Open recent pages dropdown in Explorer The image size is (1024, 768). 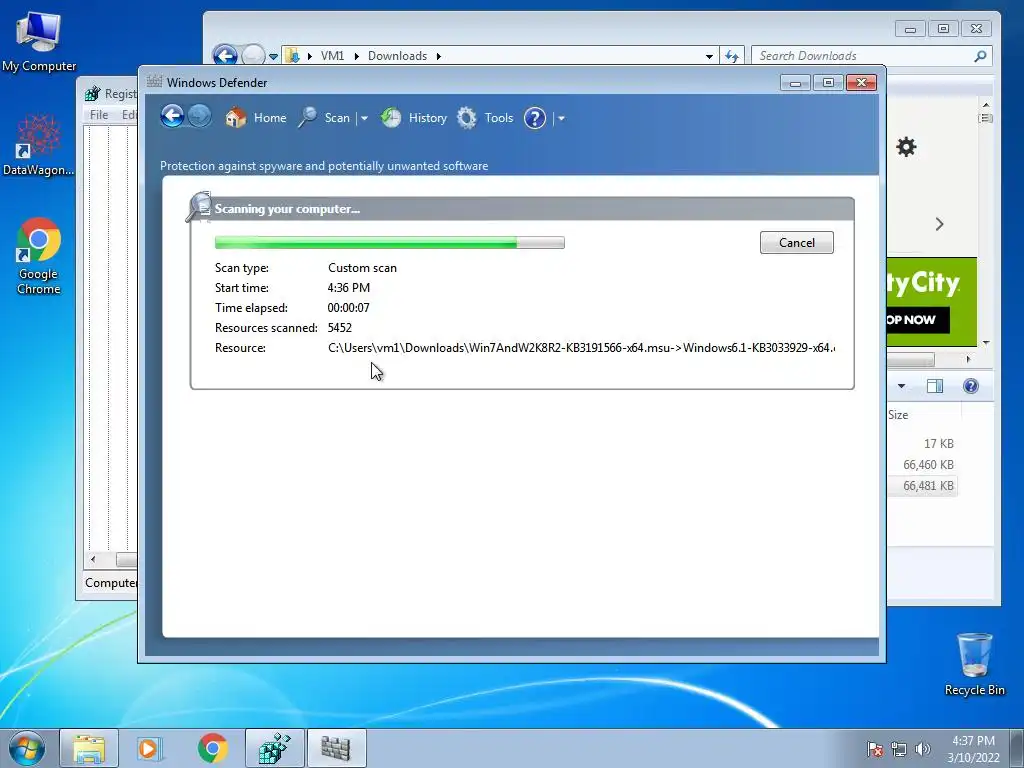tap(274, 57)
